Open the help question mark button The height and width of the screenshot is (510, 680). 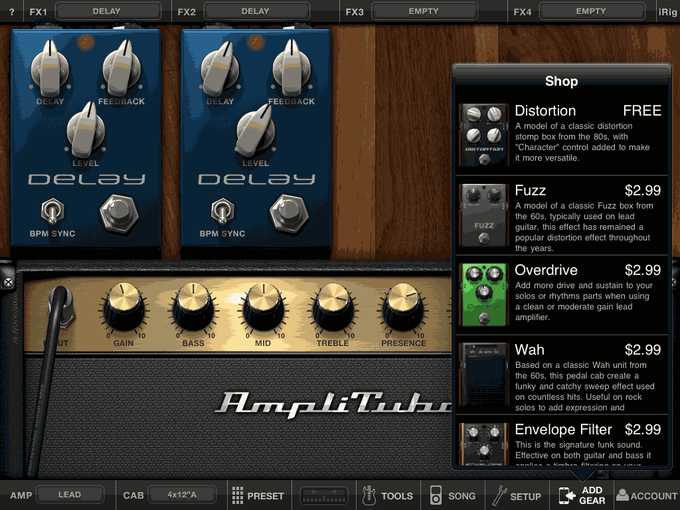click(12, 12)
